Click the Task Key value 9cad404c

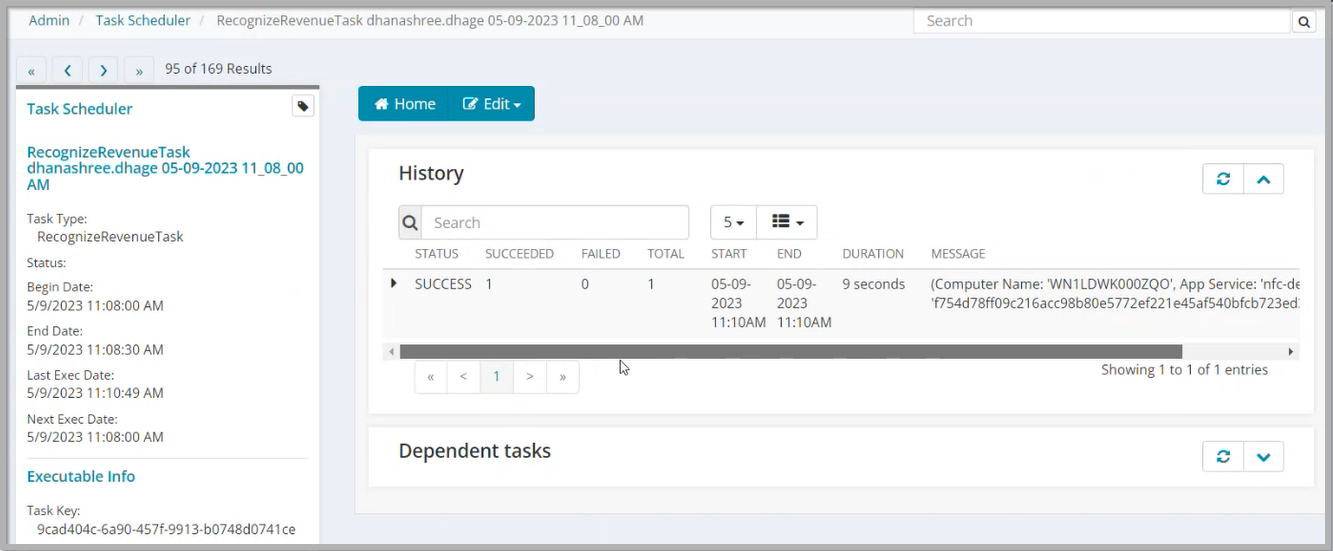[x=166, y=529]
